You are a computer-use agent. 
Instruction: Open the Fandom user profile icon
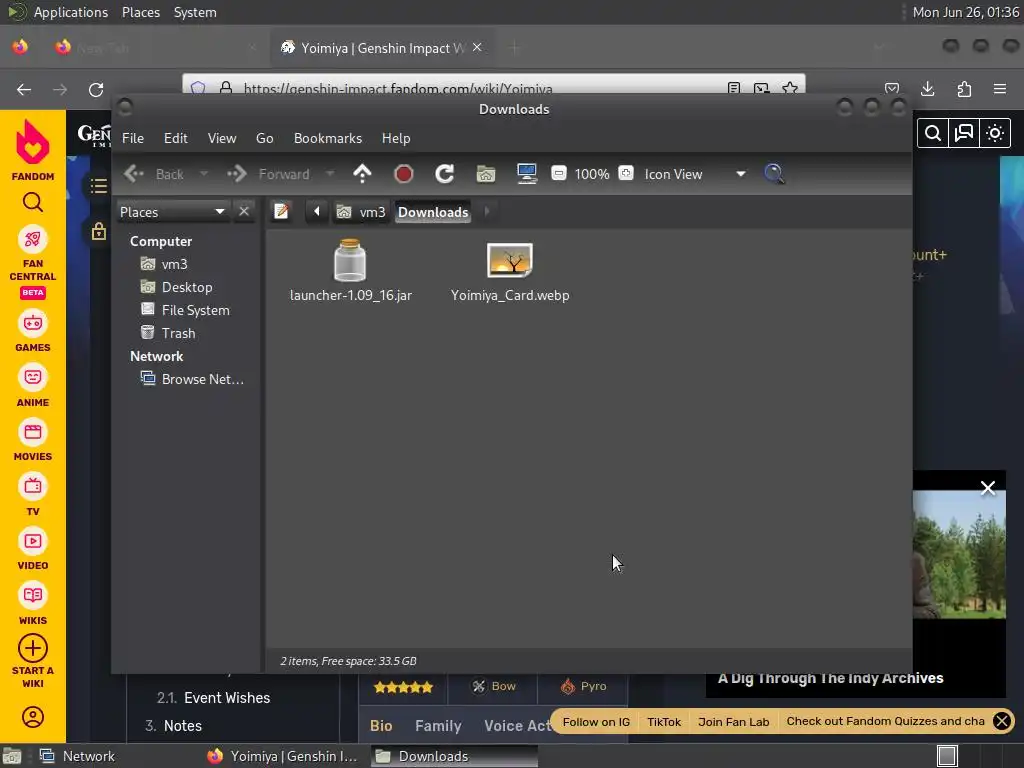(33, 716)
